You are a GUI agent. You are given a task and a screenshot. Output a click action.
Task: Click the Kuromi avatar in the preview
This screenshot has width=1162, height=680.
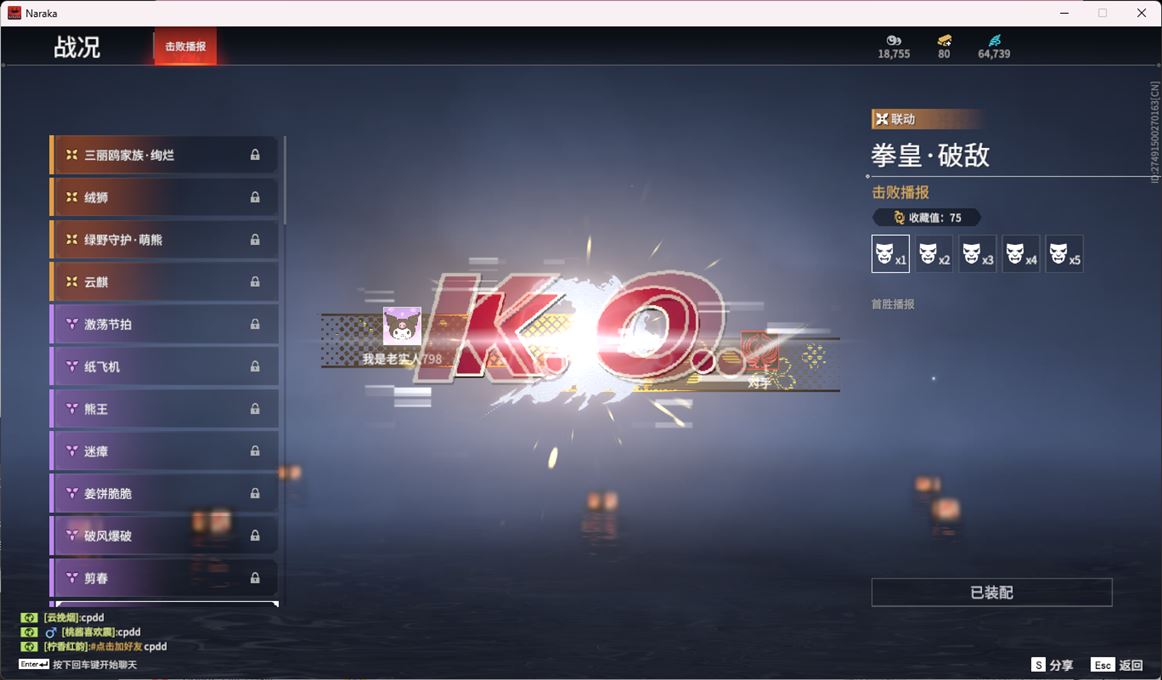pyautogui.click(x=402, y=327)
